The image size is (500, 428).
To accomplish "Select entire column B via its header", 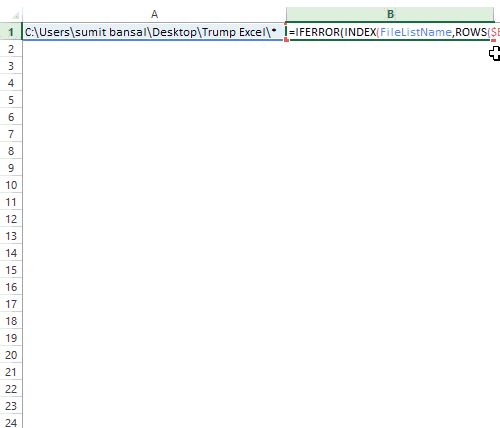I will (x=390, y=14).
